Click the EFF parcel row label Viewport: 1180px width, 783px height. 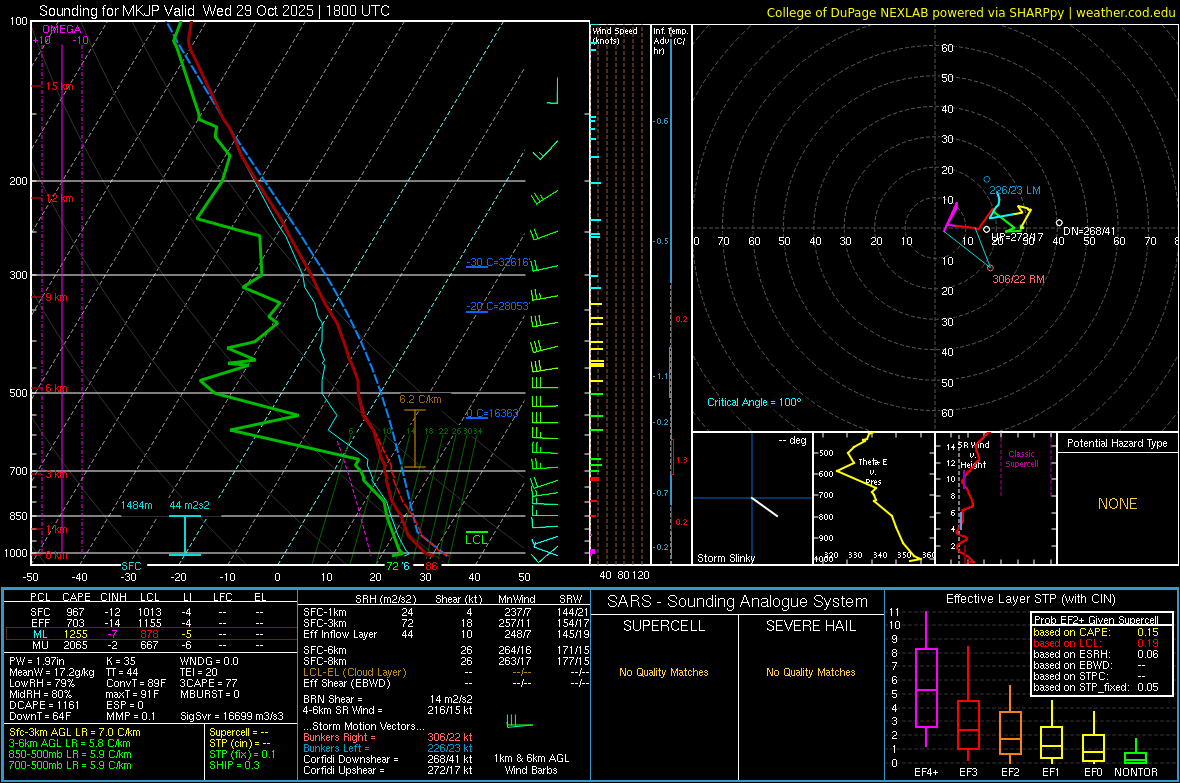40,623
